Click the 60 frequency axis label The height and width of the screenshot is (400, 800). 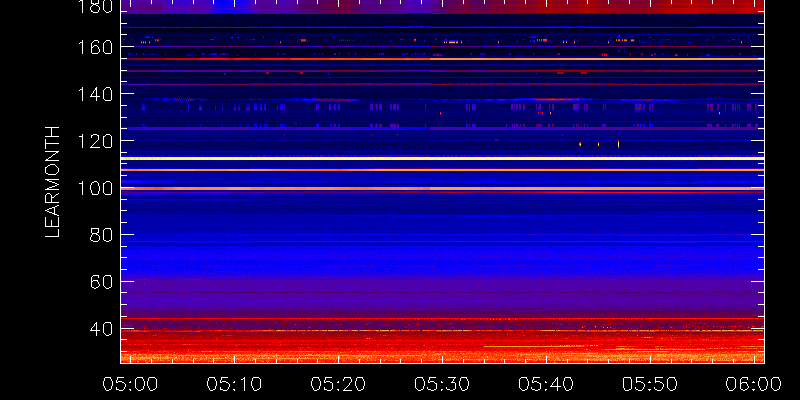point(102,282)
